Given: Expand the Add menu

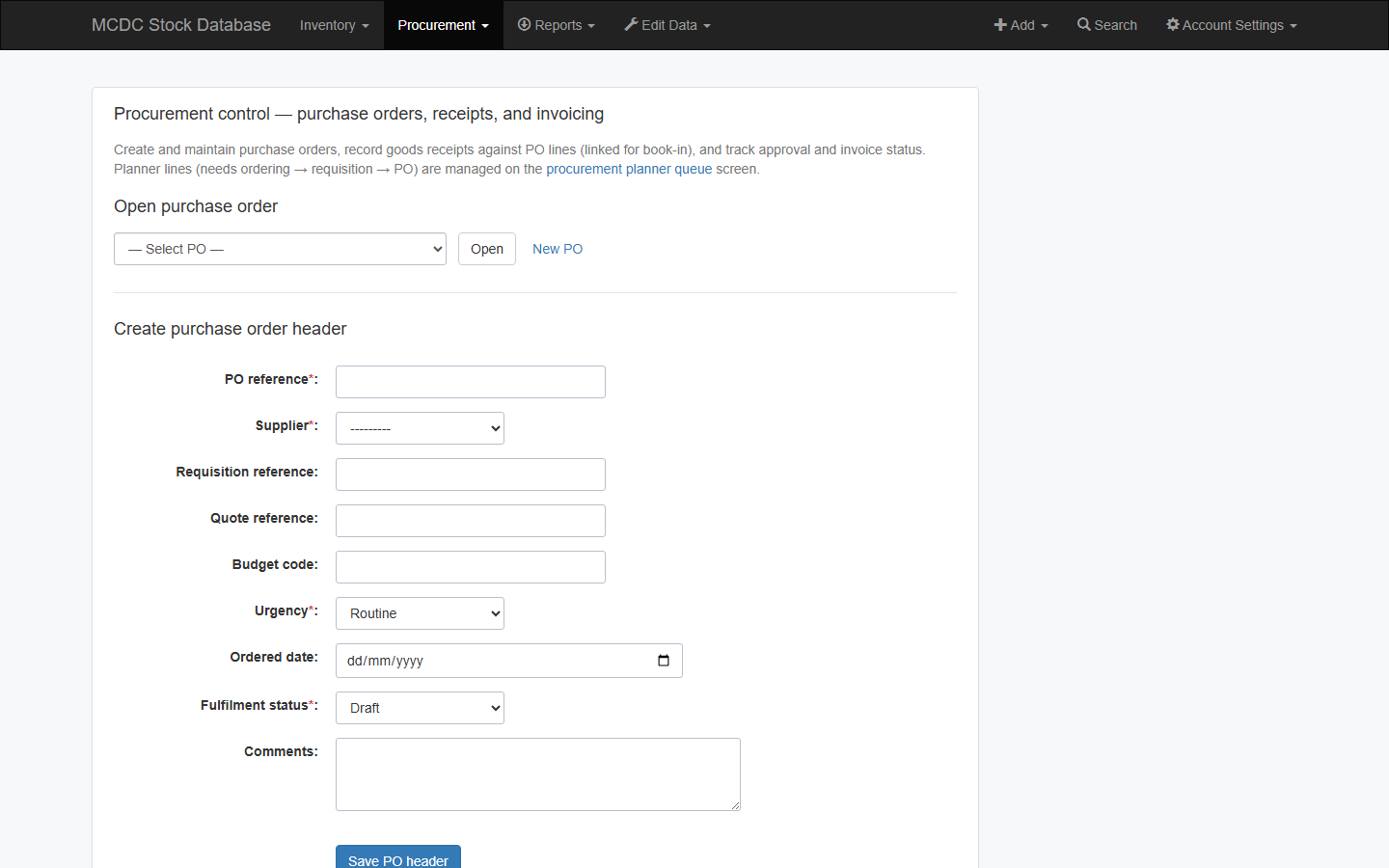Looking at the screenshot, I should pyautogui.click(x=1021, y=25).
